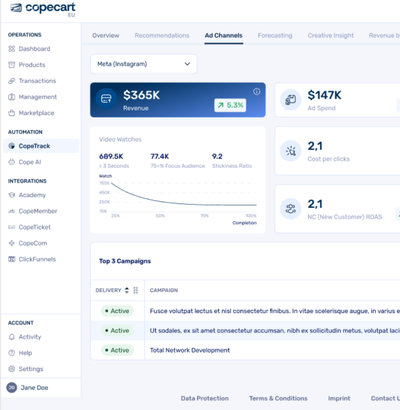Switch to the Recommendations tab
This screenshot has height=410, width=400.
click(x=162, y=35)
